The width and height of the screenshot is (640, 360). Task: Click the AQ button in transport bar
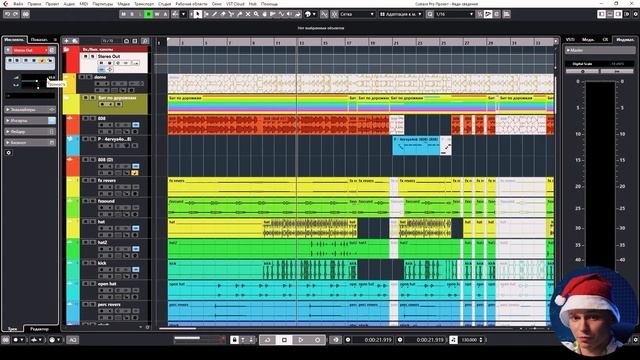click(73, 340)
